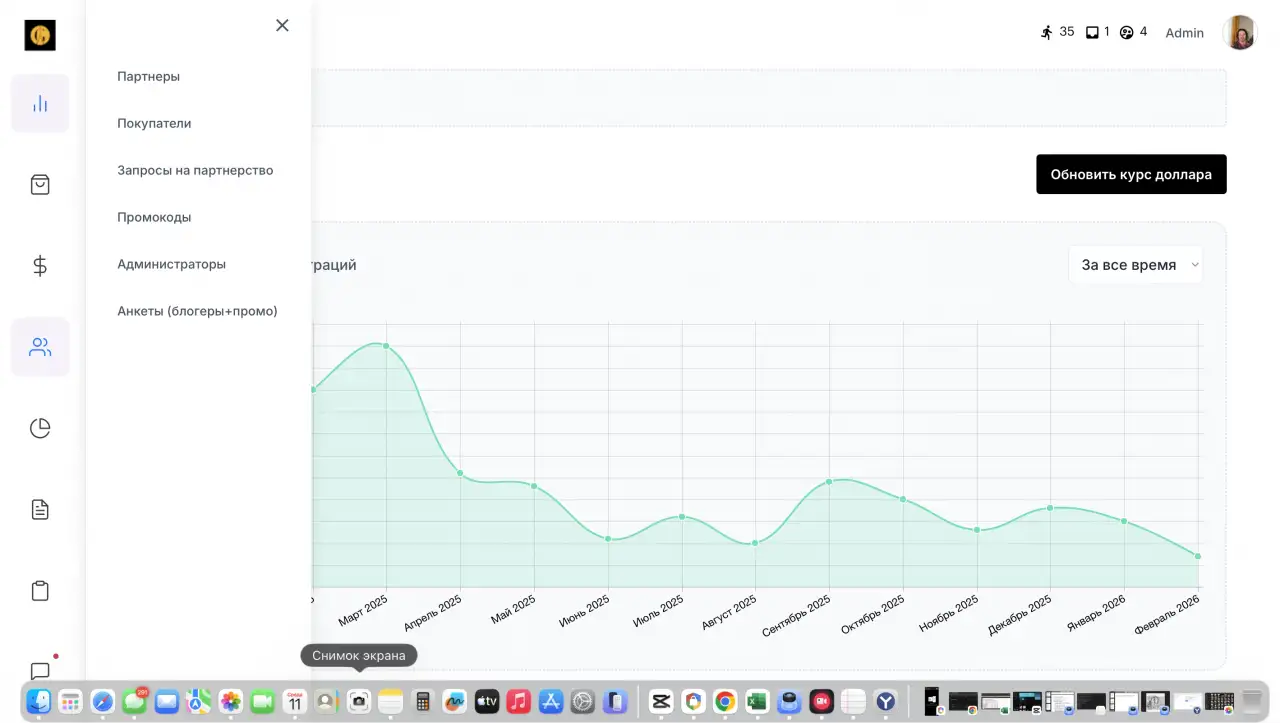
Task: Select the users sidebar icon
Action: (x=40, y=347)
